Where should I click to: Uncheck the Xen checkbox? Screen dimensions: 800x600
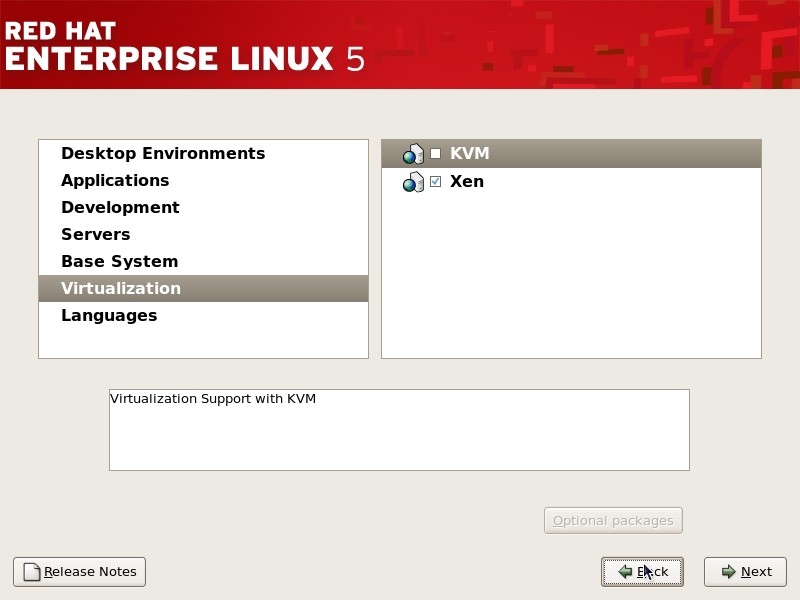(x=435, y=181)
